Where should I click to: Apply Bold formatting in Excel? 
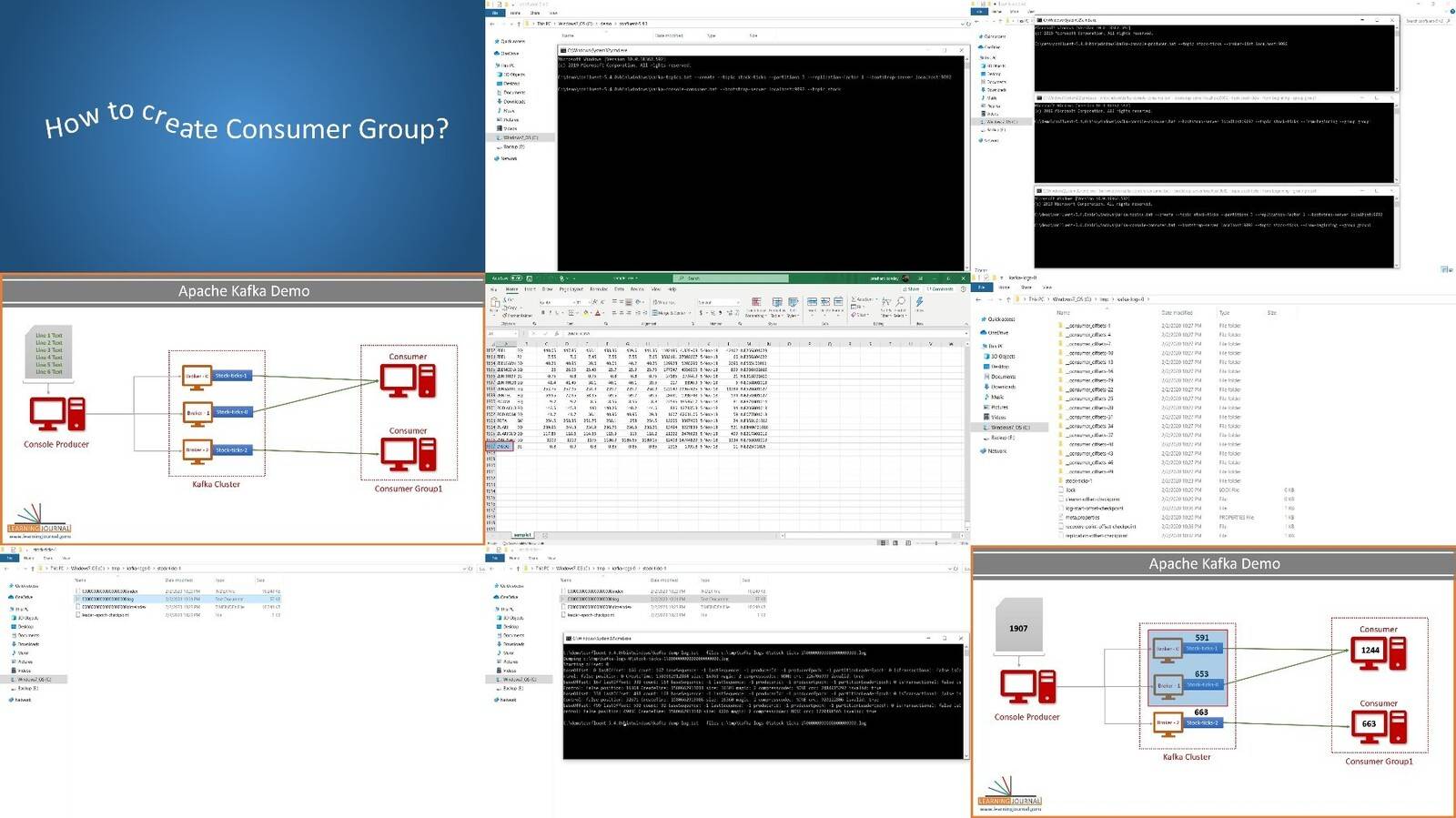point(542,313)
